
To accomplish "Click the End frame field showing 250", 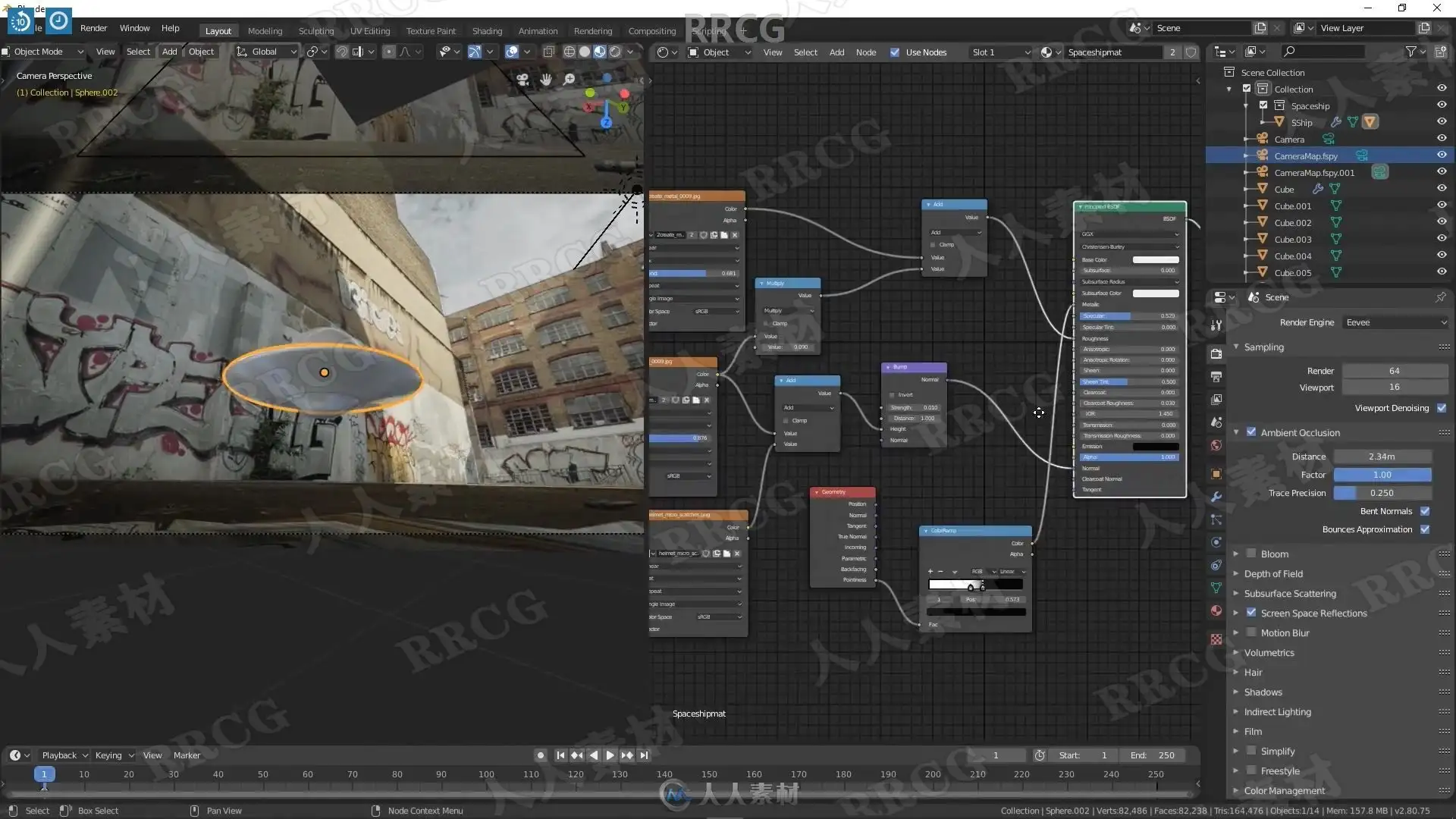I will pyautogui.click(x=1153, y=755).
